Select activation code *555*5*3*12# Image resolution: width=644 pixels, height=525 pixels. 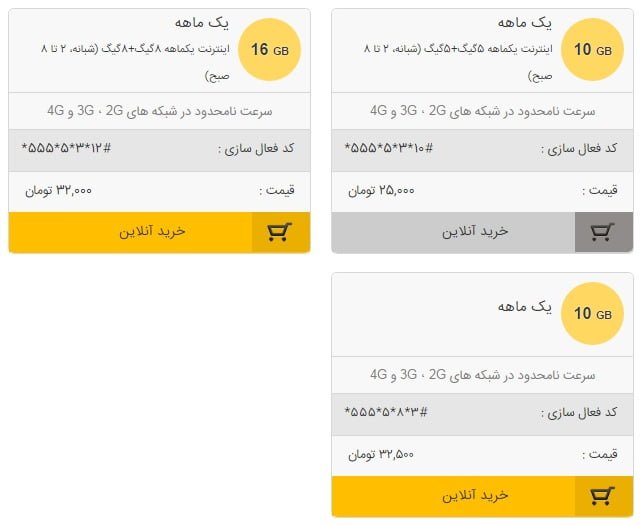66,149
